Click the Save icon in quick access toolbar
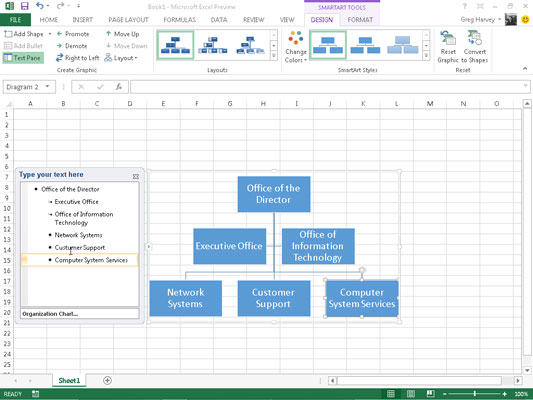Screen dimensions: 533x400 point(24,6)
